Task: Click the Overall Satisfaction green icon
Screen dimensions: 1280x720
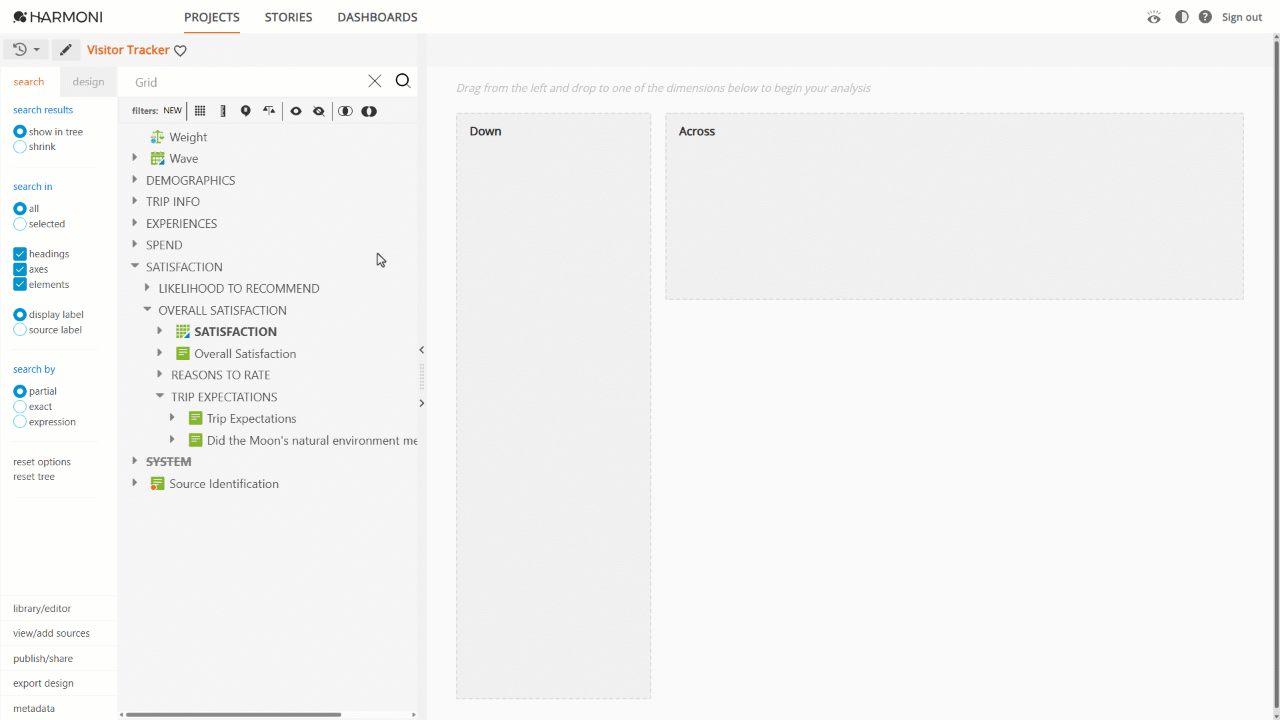Action: [182, 353]
